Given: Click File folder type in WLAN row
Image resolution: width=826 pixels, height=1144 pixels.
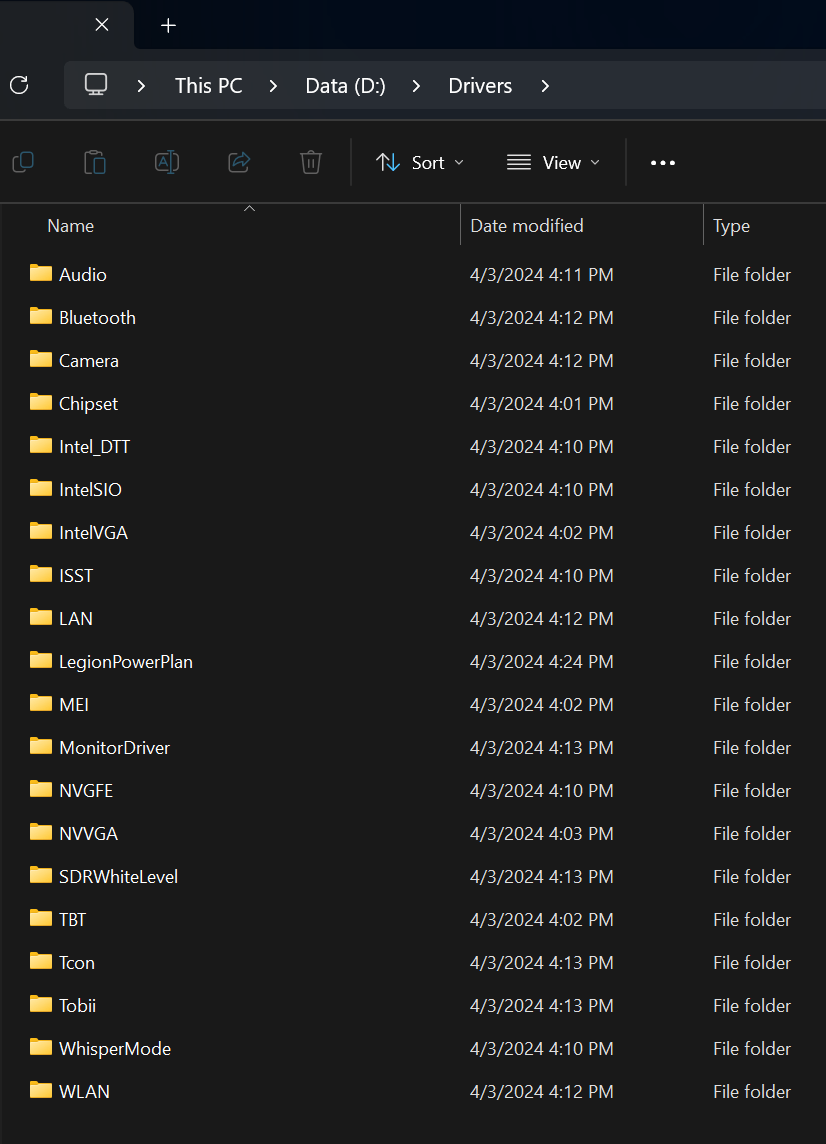Looking at the screenshot, I should click(752, 1092).
